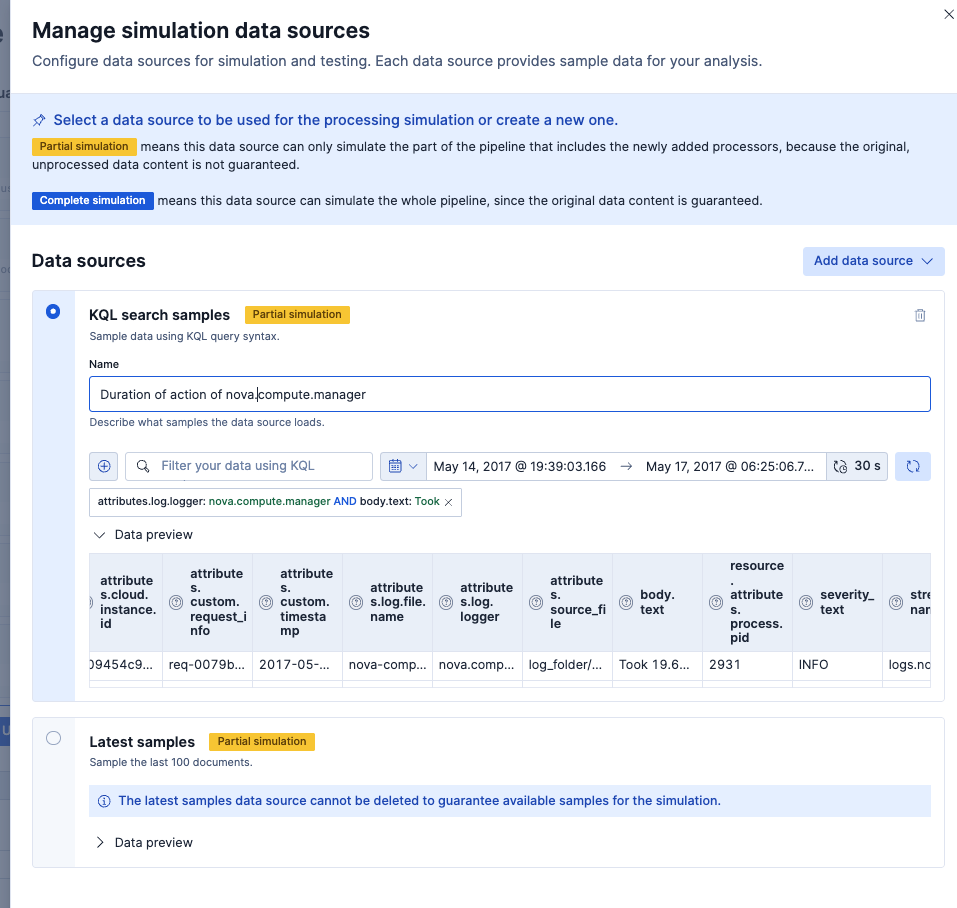Click the end date May 17, 2017
The image size is (957, 908).
(x=732, y=466)
